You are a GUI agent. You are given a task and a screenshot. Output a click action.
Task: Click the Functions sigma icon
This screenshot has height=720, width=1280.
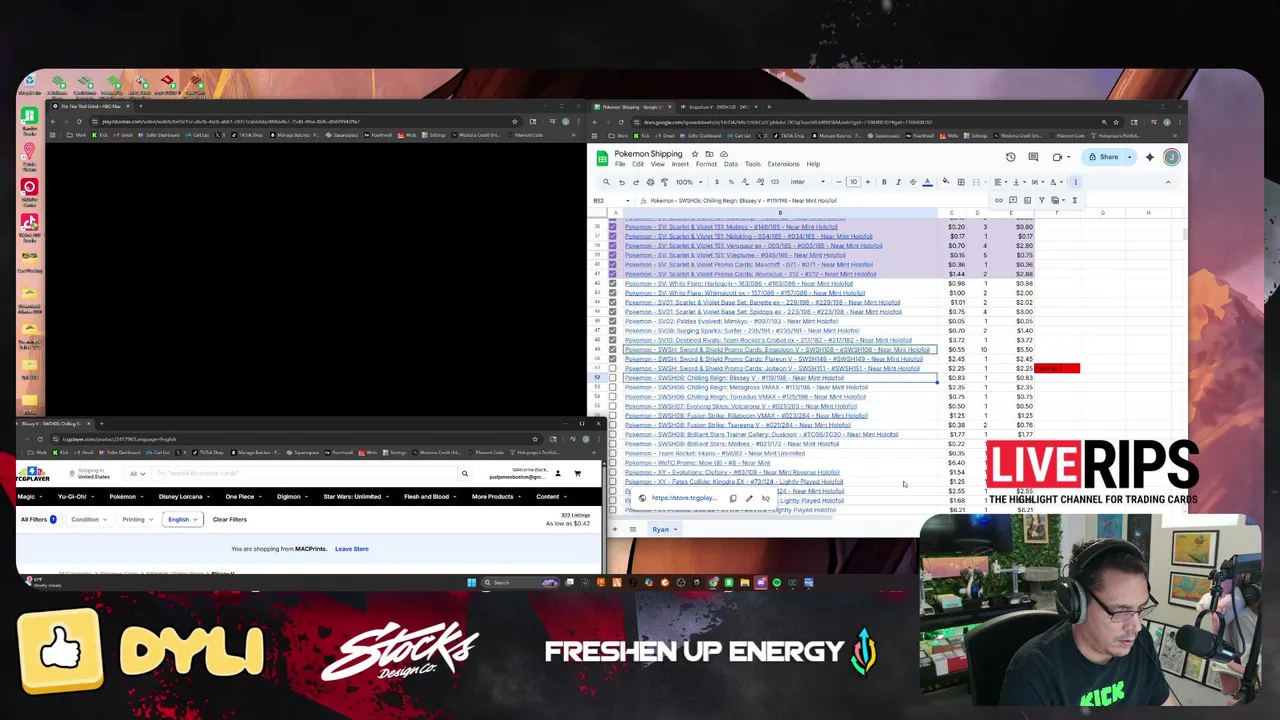(1075, 200)
